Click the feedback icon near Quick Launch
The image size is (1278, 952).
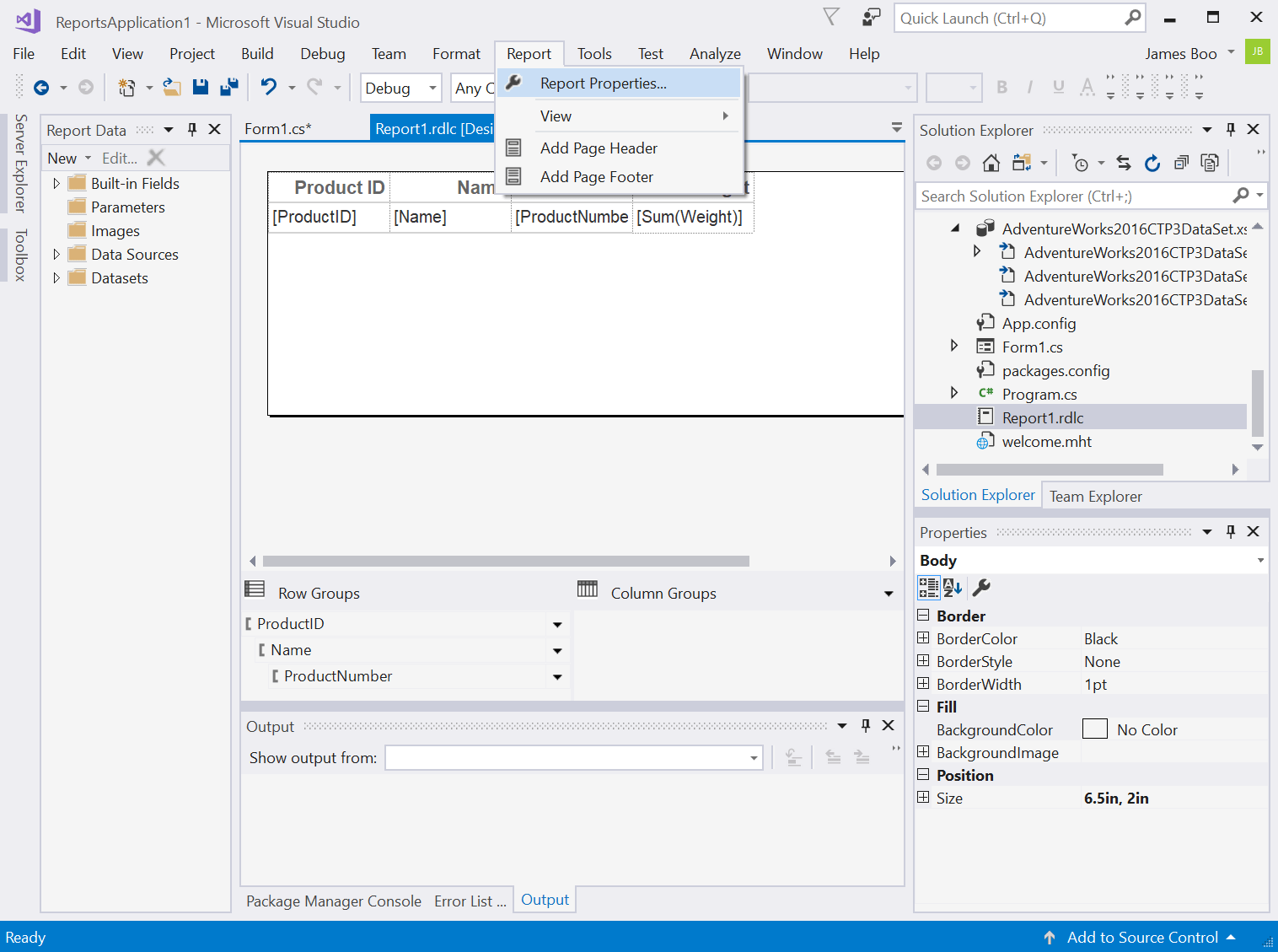872,17
